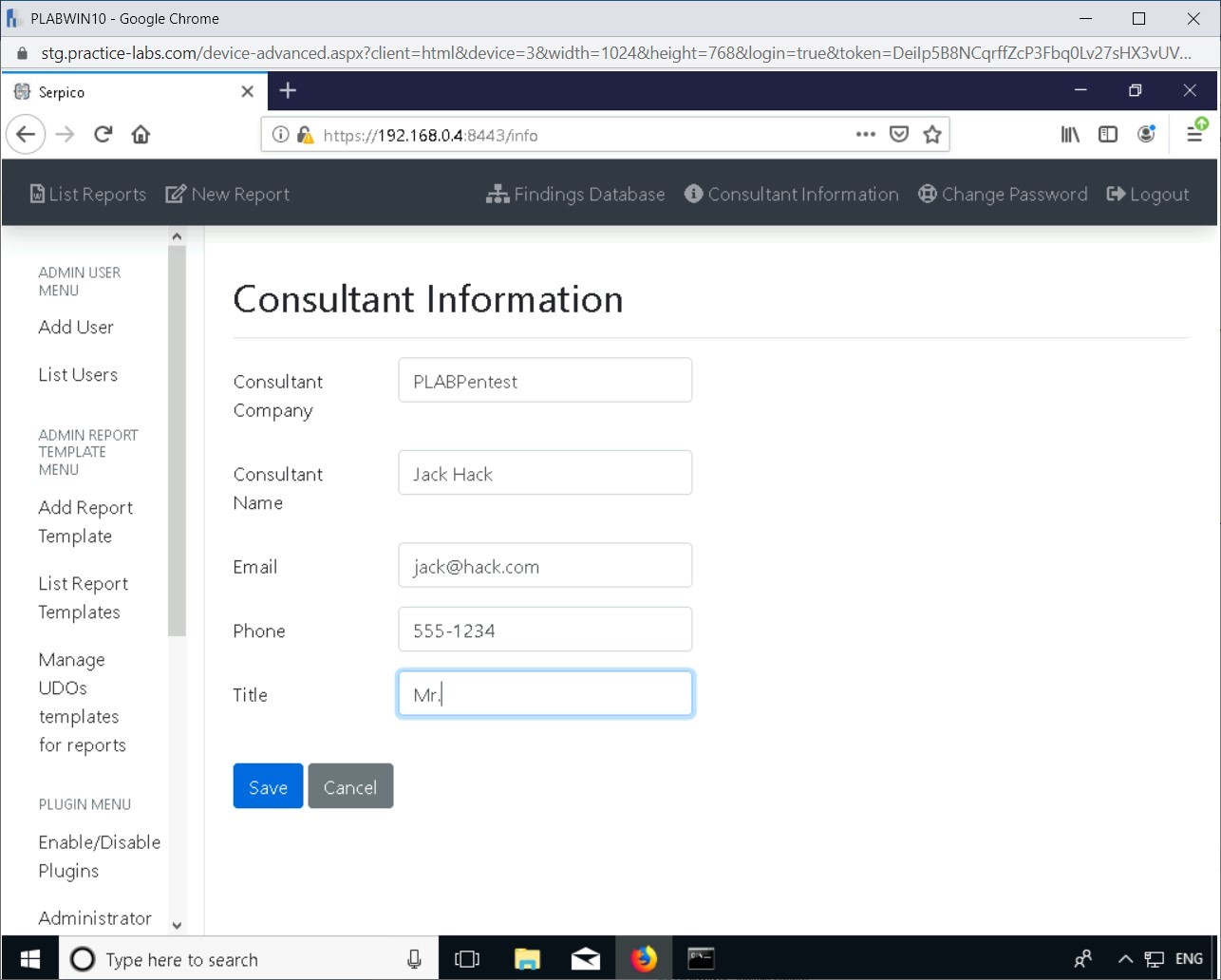This screenshot has width=1221, height=980.
Task: Open the Firefox account icon
Action: click(1146, 135)
